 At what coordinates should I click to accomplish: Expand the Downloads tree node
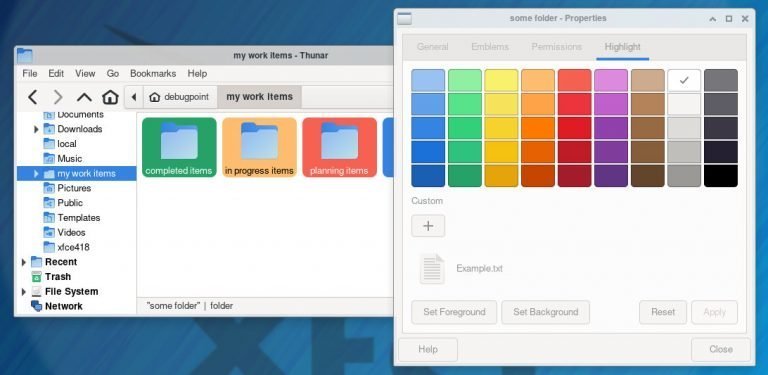click(x=36, y=129)
